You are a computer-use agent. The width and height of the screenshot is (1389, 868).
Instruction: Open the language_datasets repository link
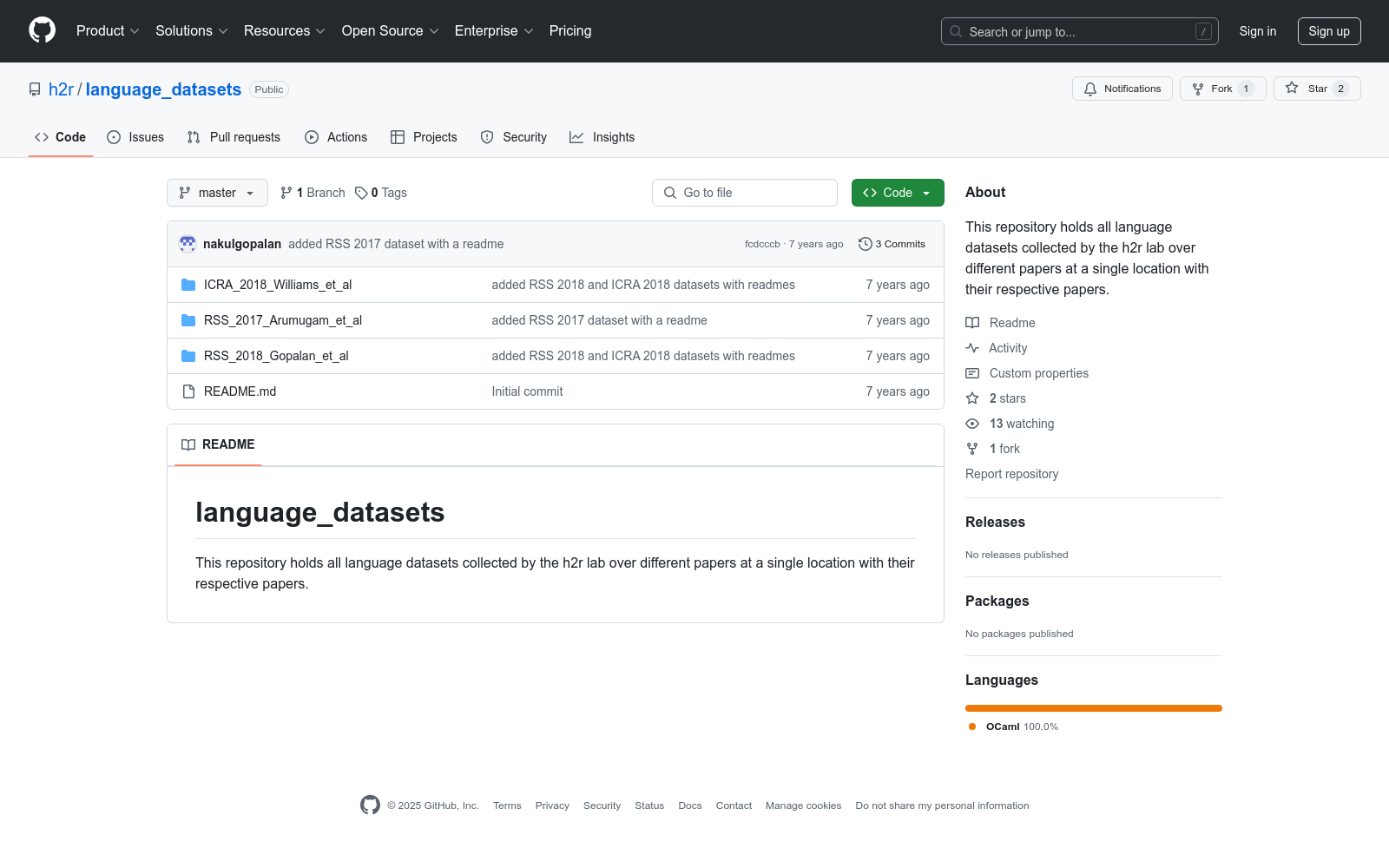163,89
